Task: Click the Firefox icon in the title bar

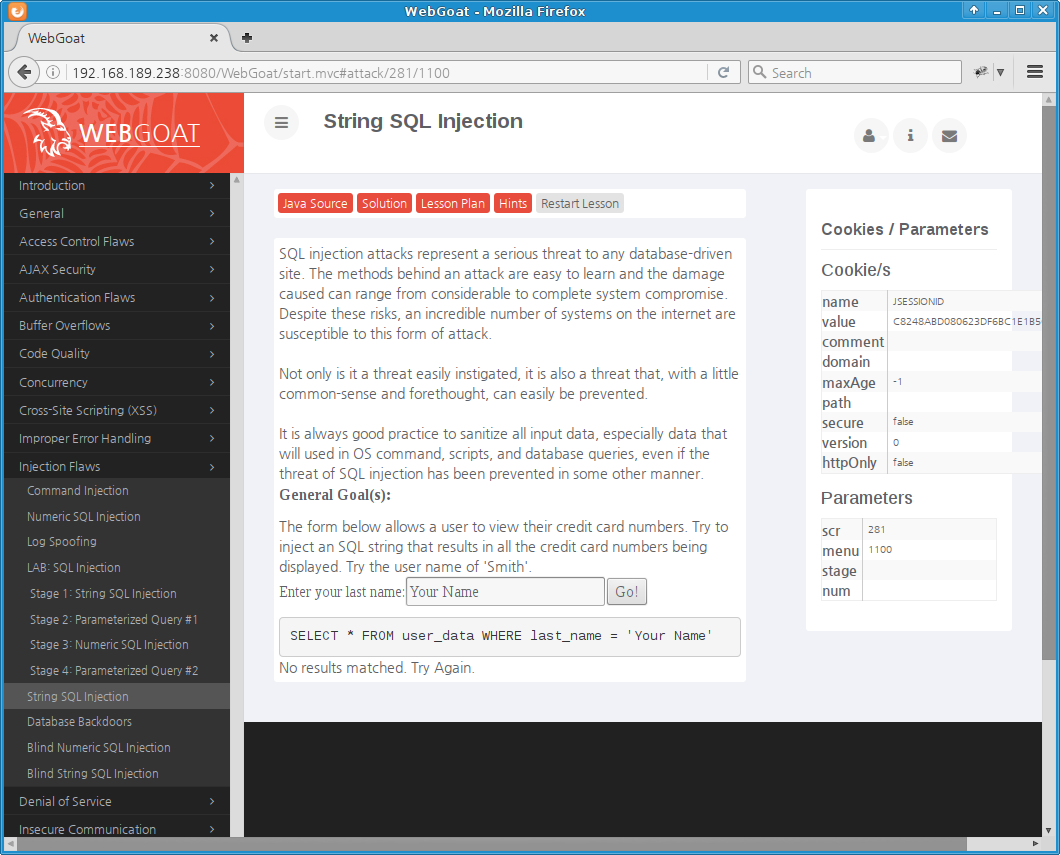Action: tap(17, 11)
